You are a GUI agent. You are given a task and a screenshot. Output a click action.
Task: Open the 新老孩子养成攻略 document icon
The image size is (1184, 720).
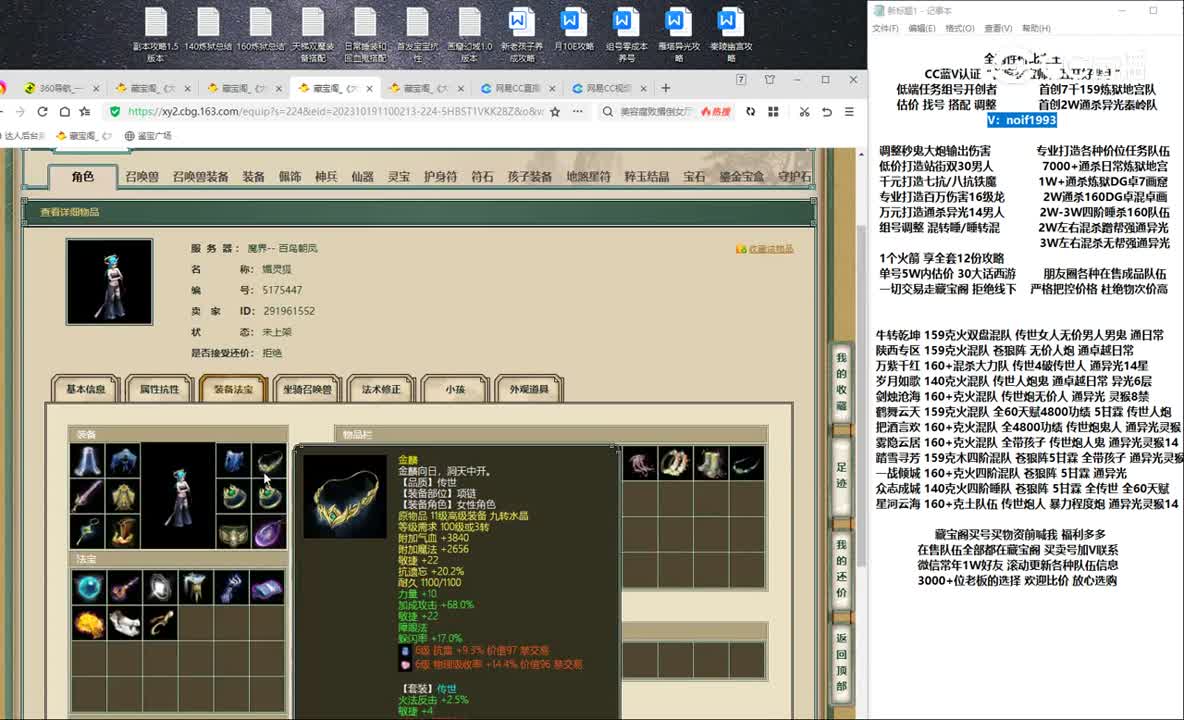[x=521, y=34]
